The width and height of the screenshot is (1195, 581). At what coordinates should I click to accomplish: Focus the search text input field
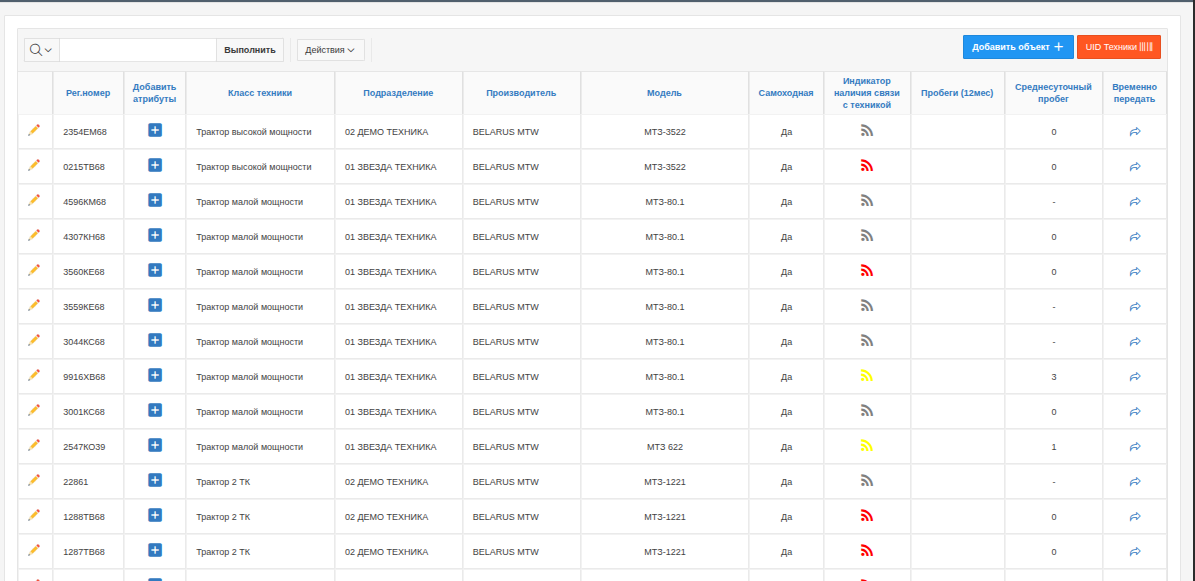[138, 50]
